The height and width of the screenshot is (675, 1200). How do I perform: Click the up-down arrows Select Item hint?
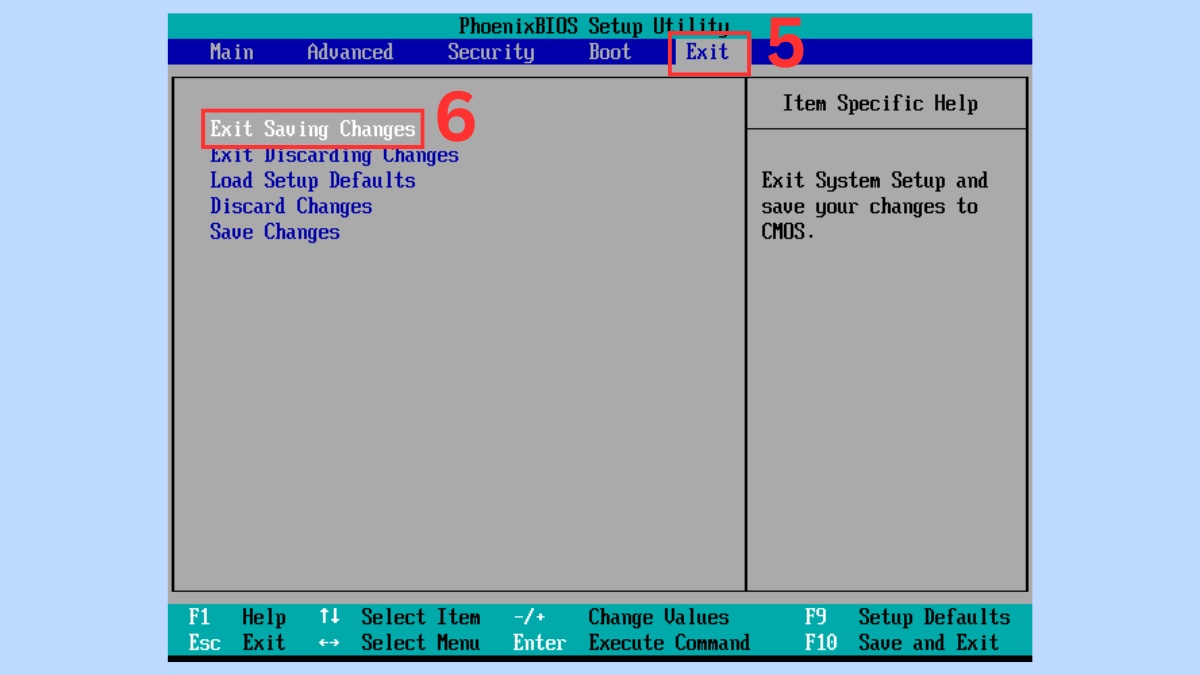click(x=399, y=617)
